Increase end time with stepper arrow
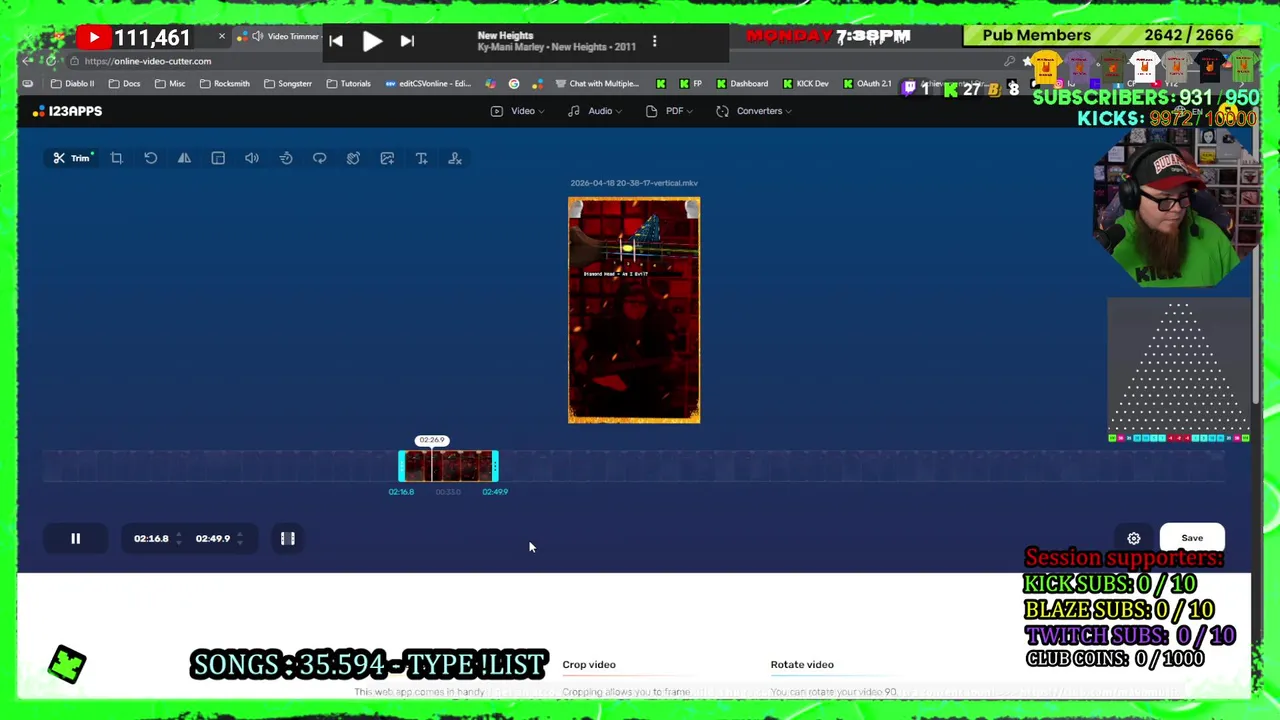The image size is (1280, 720). [240, 534]
